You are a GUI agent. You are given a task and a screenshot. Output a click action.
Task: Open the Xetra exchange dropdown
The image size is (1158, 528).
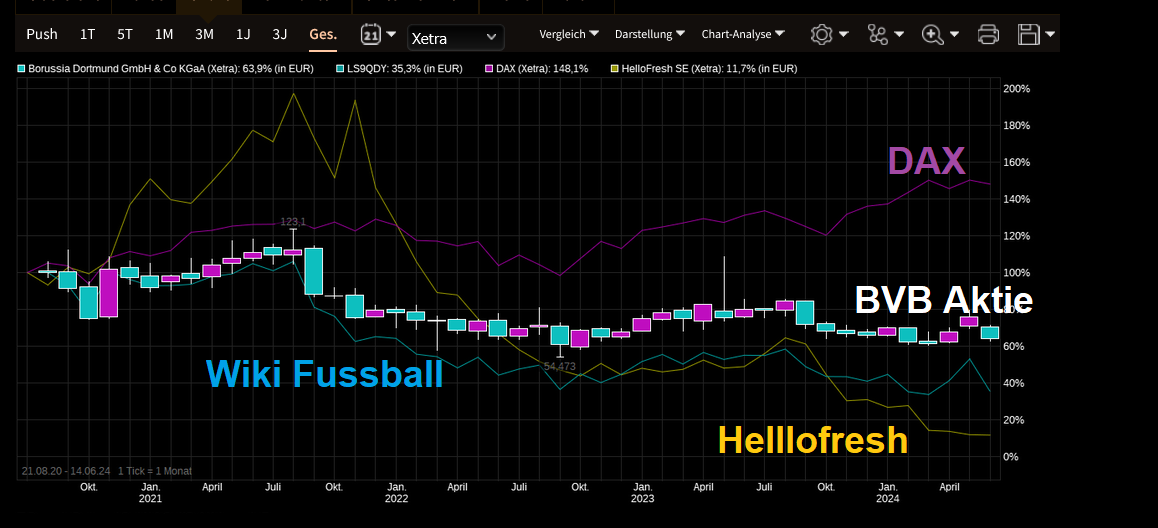(x=455, y=38)
